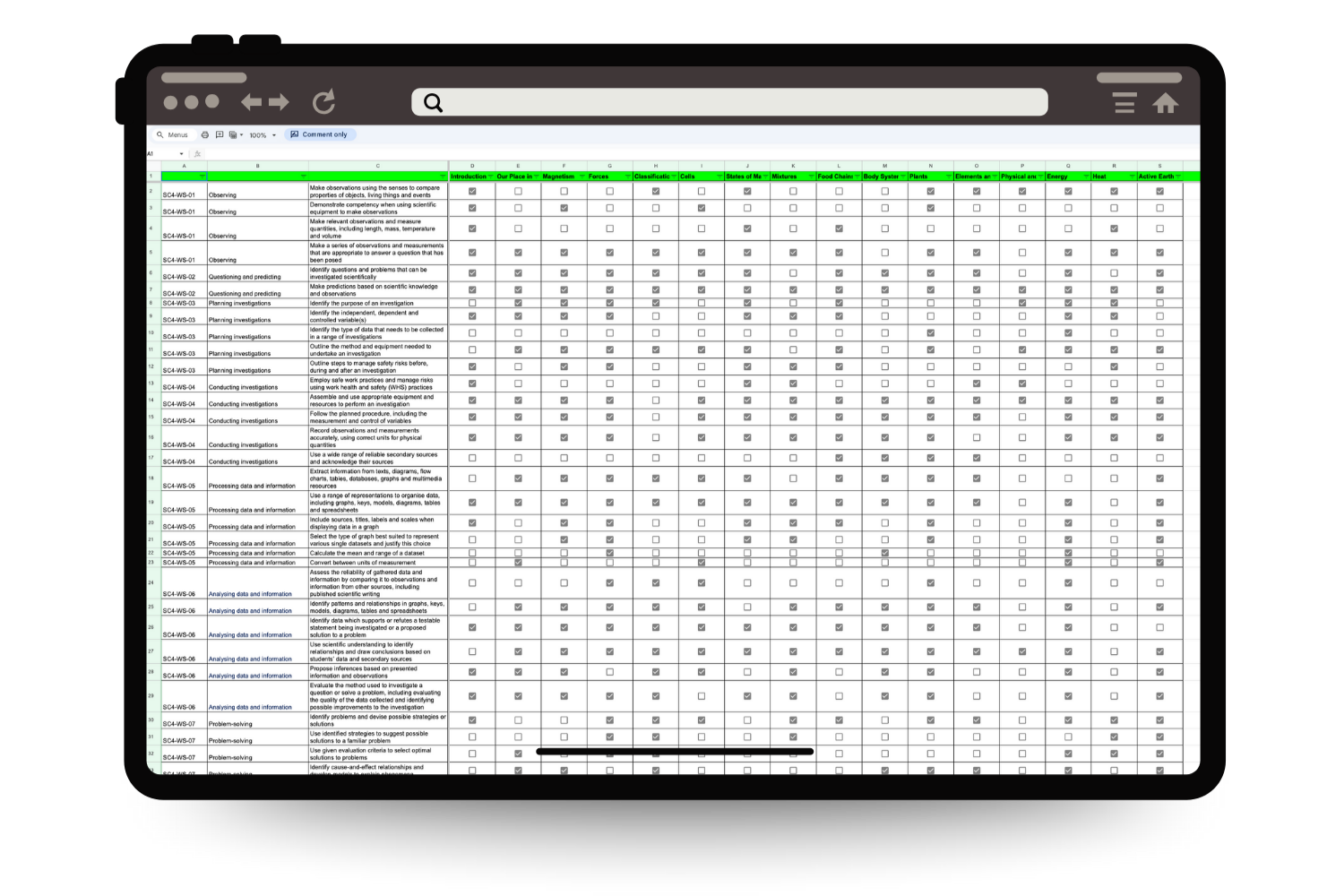
Task: Click the print icon in toolbar
Action: point(205,135)
